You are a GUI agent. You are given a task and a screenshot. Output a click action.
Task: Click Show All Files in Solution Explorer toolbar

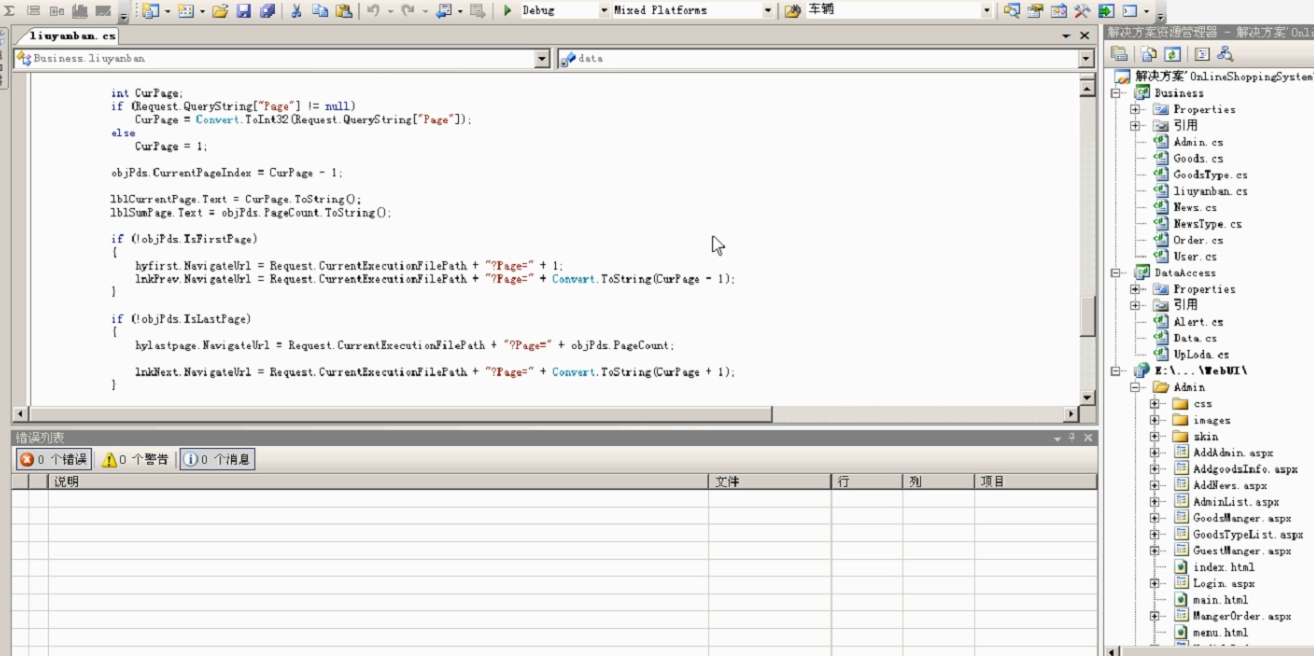coord(1149,54)
